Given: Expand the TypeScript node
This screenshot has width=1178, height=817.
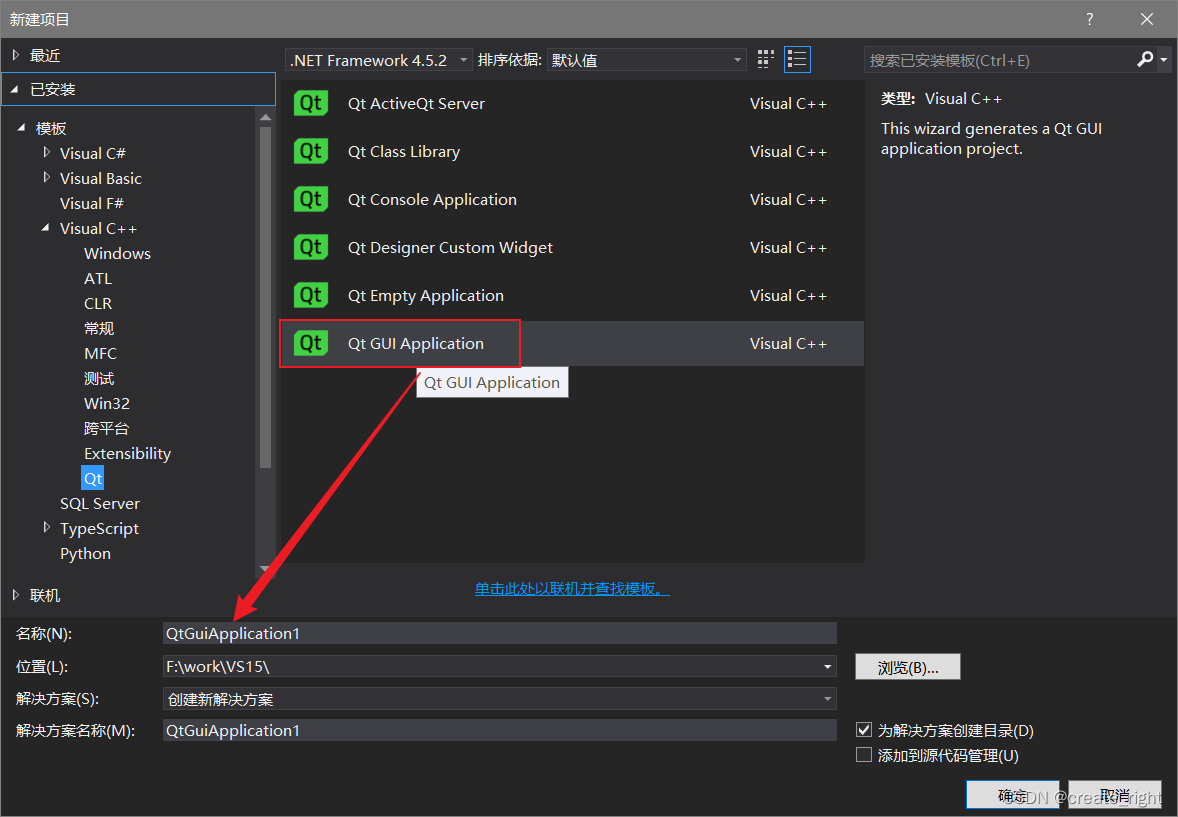Looking at the screenshot, I should tap(47, 528).
